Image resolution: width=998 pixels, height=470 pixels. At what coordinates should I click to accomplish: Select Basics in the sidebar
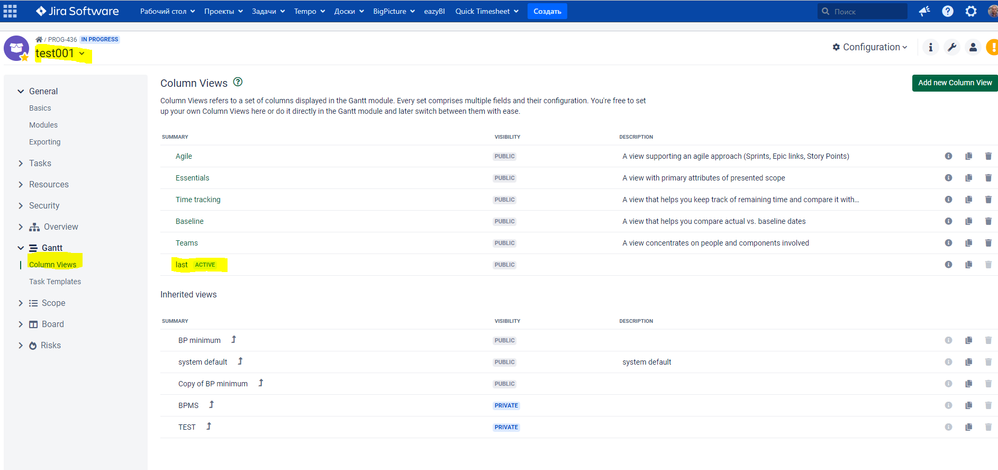[40, 108]
